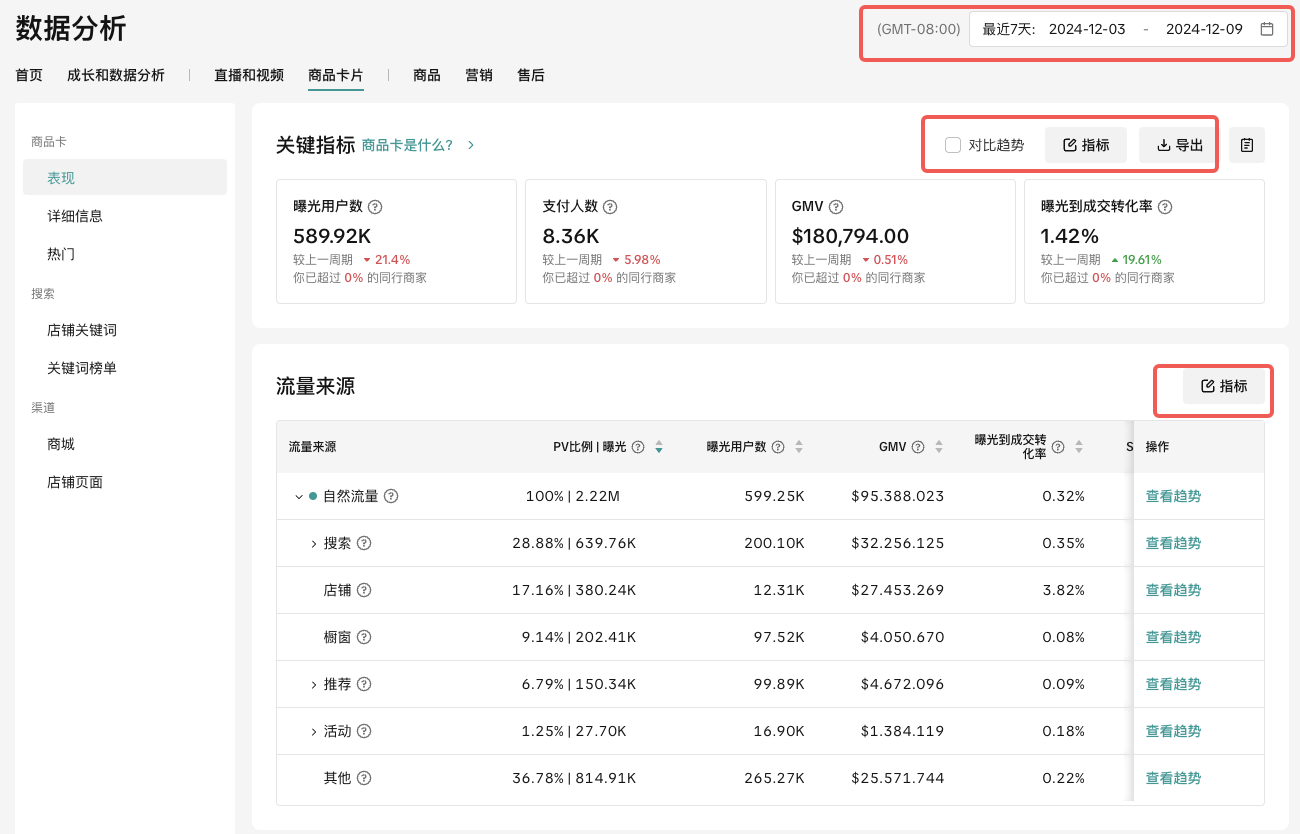Click help icon next to 曝光用户数 card
Screen dimensions: 1300x834
point(375,207)
